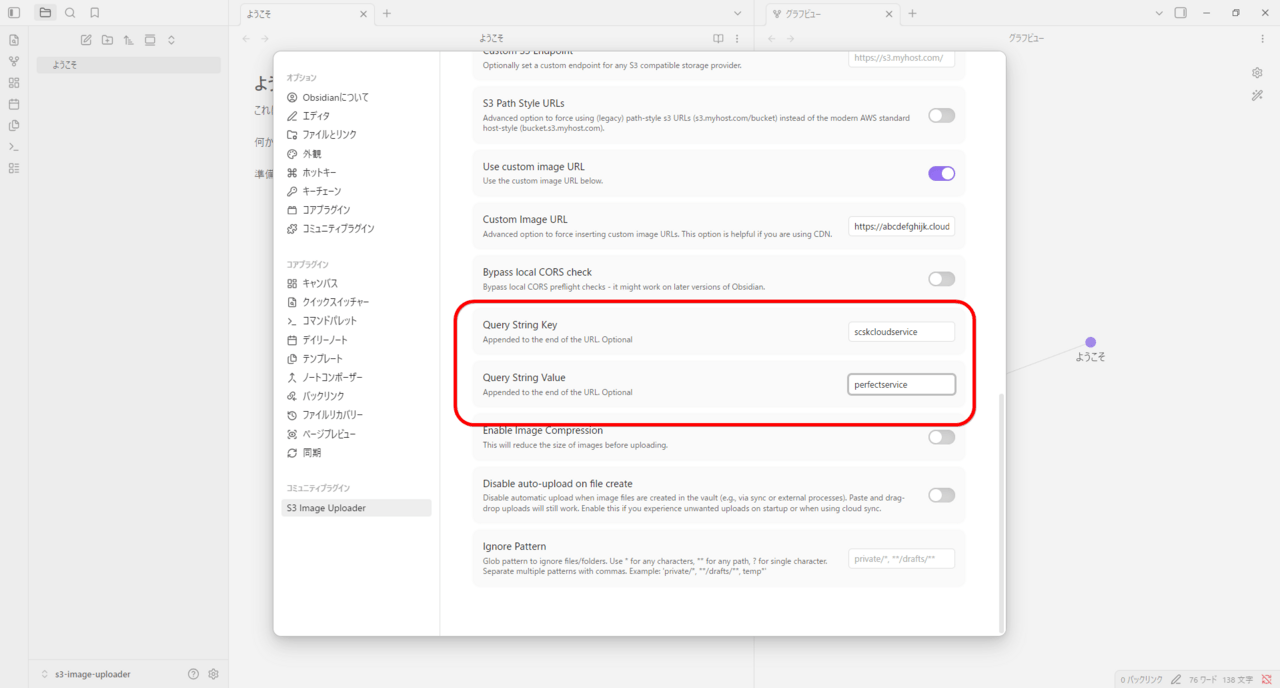Select S3 Image Uploader plugin settings
Image resolution: width=1280 pixels, height=688 pixels.
tap(357, 508)
